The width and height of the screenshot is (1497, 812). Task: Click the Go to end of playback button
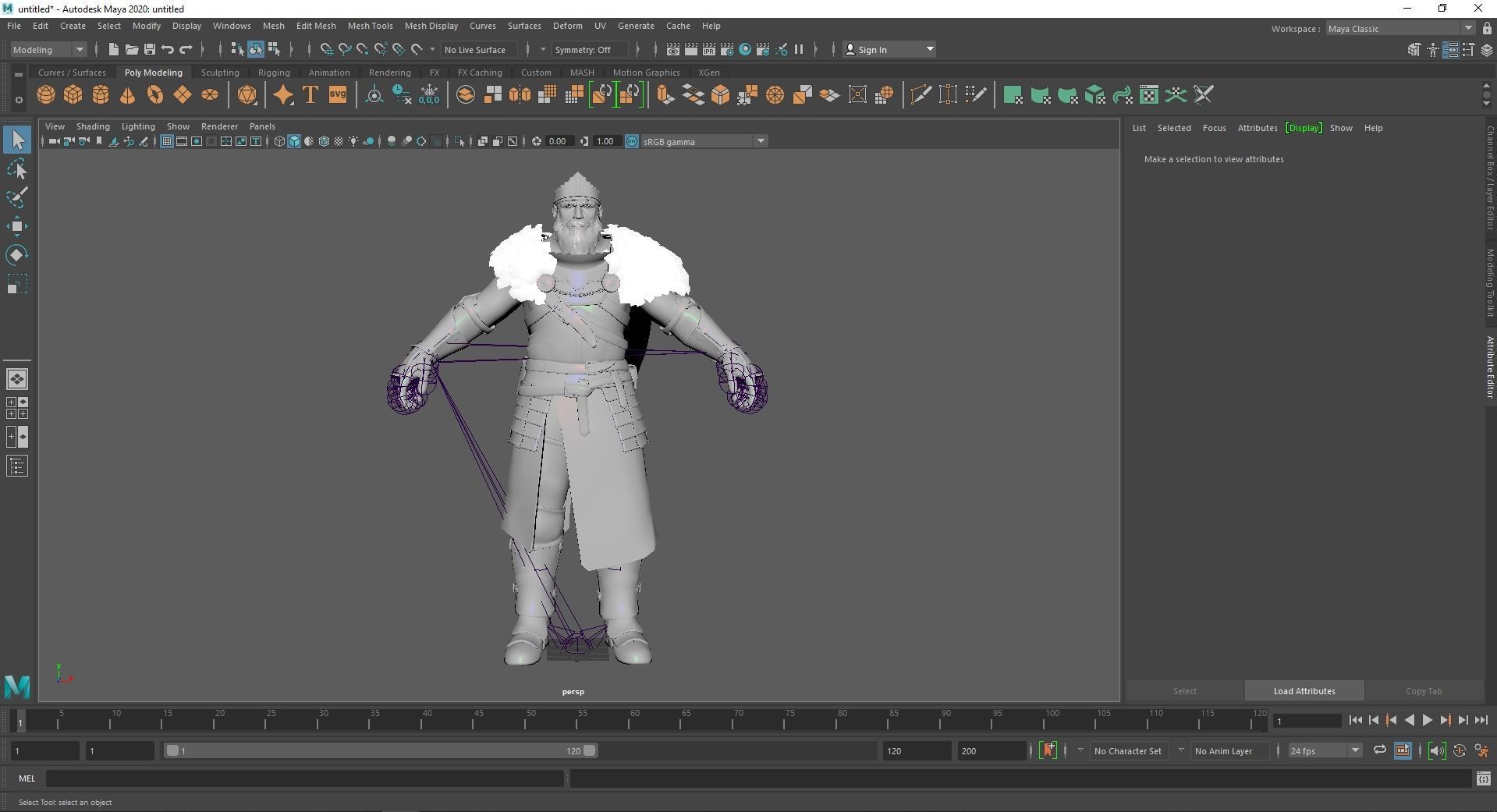click(1481, 721)
